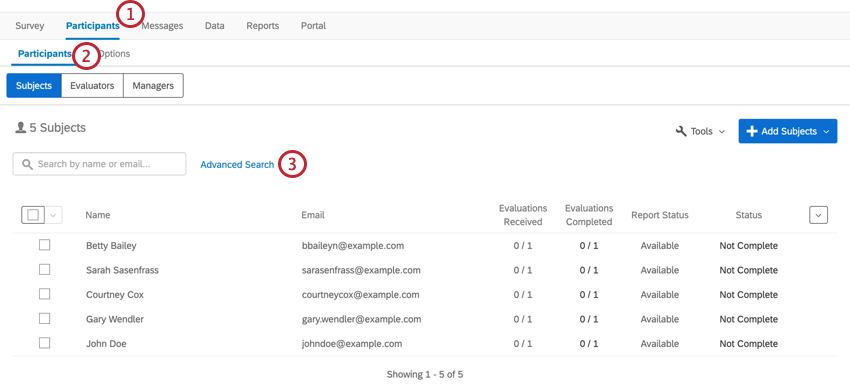Click the magnifying glass search icon
This screenshot has height=391, width=850.
tap(26, 164)
